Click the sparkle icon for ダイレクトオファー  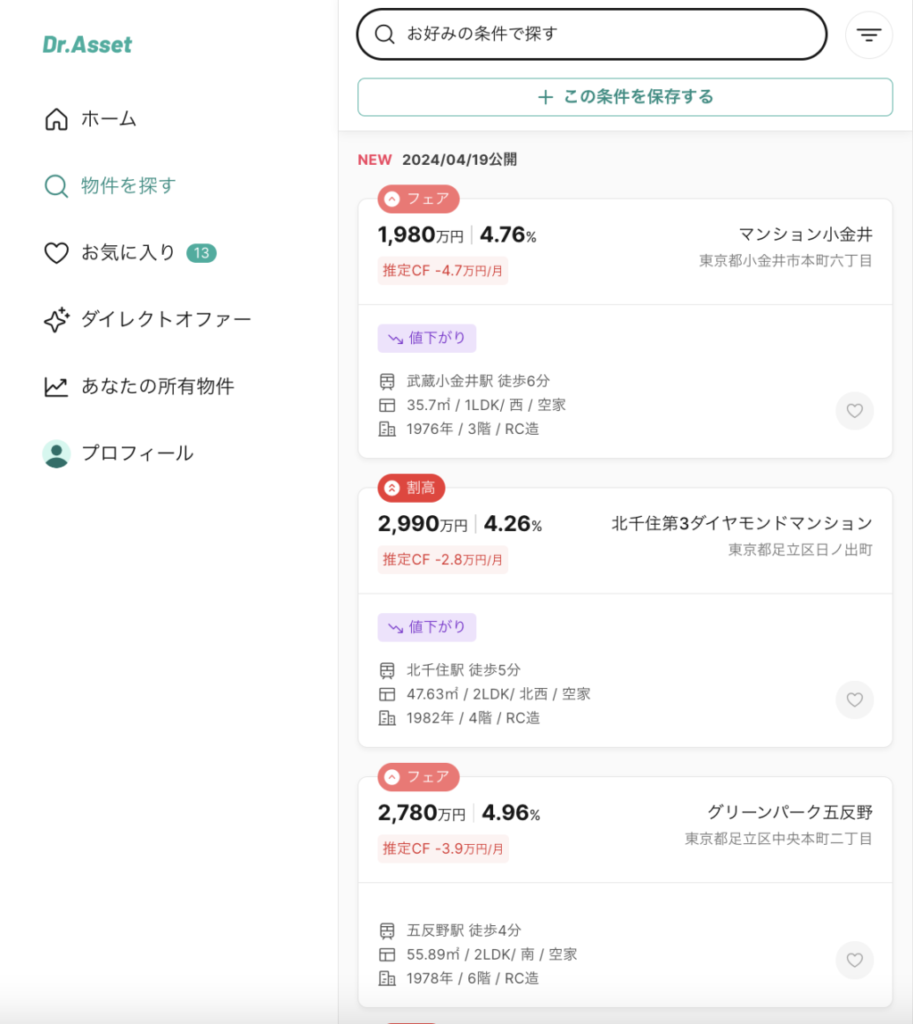tap(56, 320)
